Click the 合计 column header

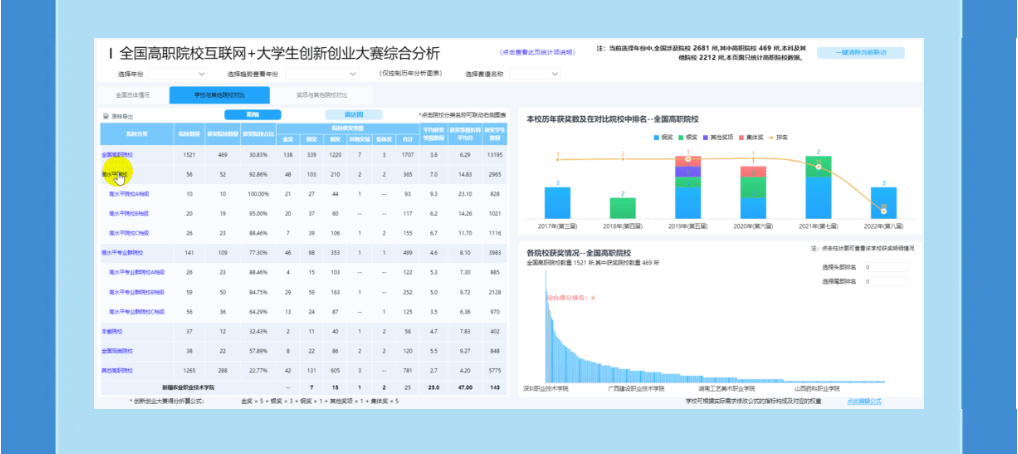coord(406,139)
